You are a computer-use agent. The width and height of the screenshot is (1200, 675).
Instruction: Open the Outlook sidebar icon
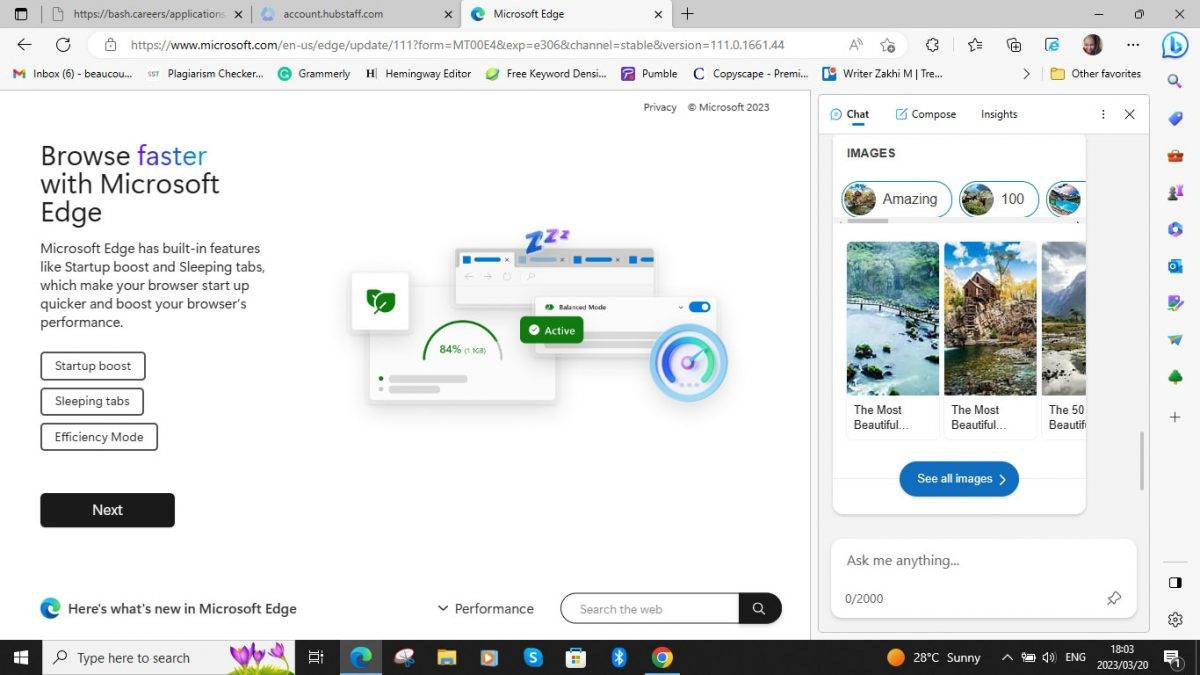pos(1175,266)
